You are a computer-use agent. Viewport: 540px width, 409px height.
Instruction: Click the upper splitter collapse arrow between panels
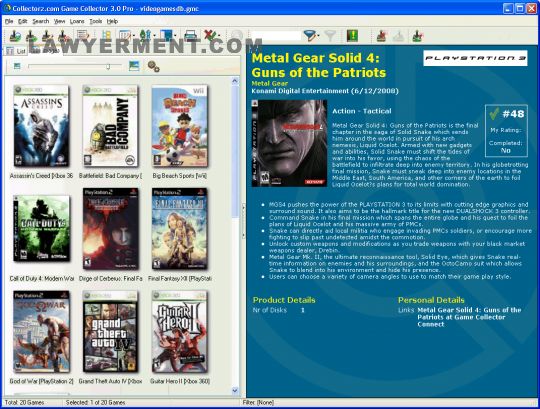point(243,208)
